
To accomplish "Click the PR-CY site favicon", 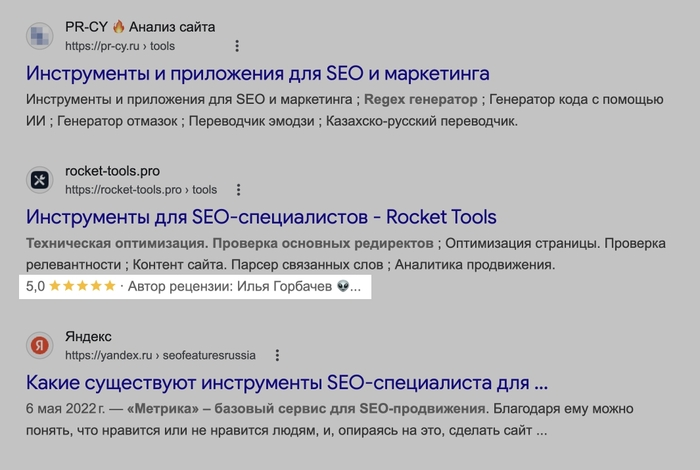I will click(40, 36).
